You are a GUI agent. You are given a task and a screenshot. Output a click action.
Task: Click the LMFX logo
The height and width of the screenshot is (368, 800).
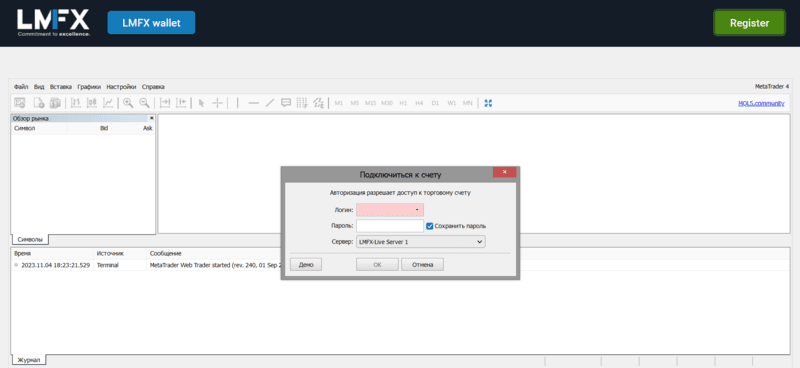54,22
